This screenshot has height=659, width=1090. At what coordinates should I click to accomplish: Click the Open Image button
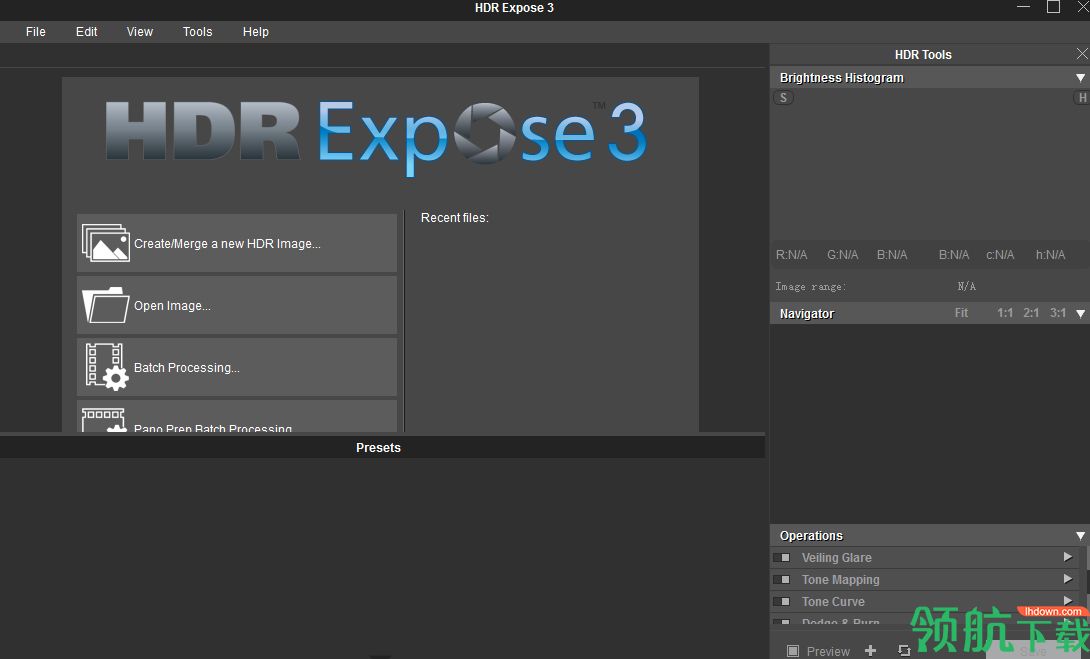tap(237, 305)
